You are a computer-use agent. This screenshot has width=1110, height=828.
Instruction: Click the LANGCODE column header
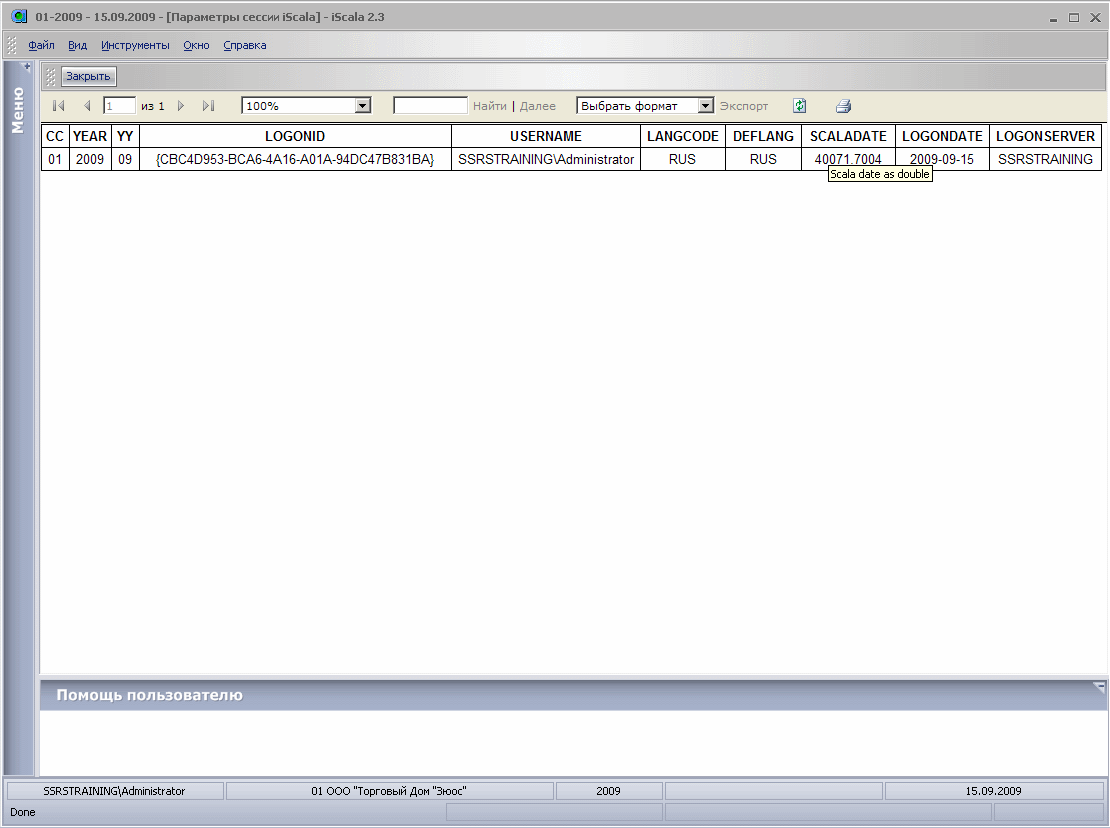point(682,137)
